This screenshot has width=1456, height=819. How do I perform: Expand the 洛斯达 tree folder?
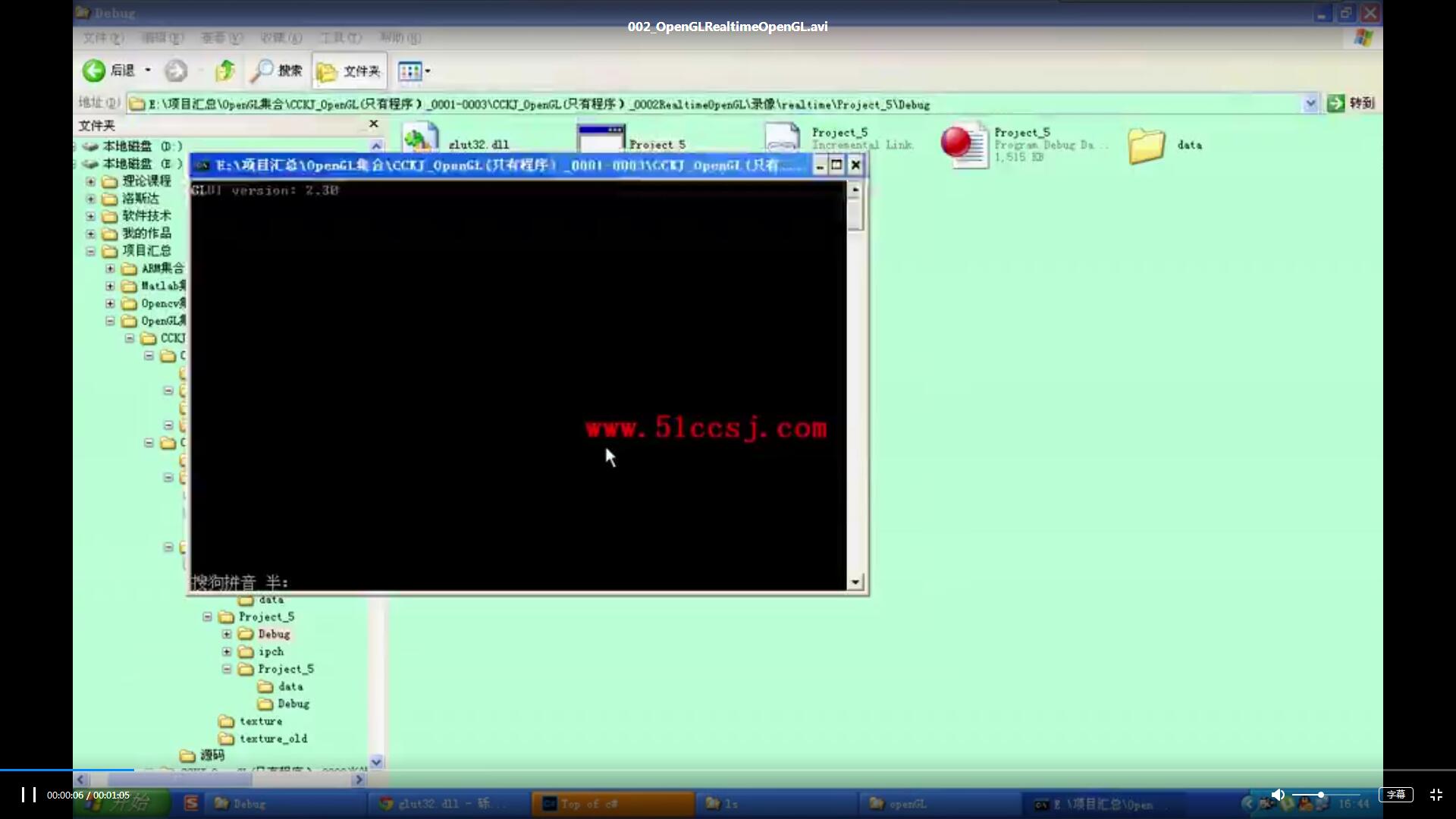click(x=90, y=199)
